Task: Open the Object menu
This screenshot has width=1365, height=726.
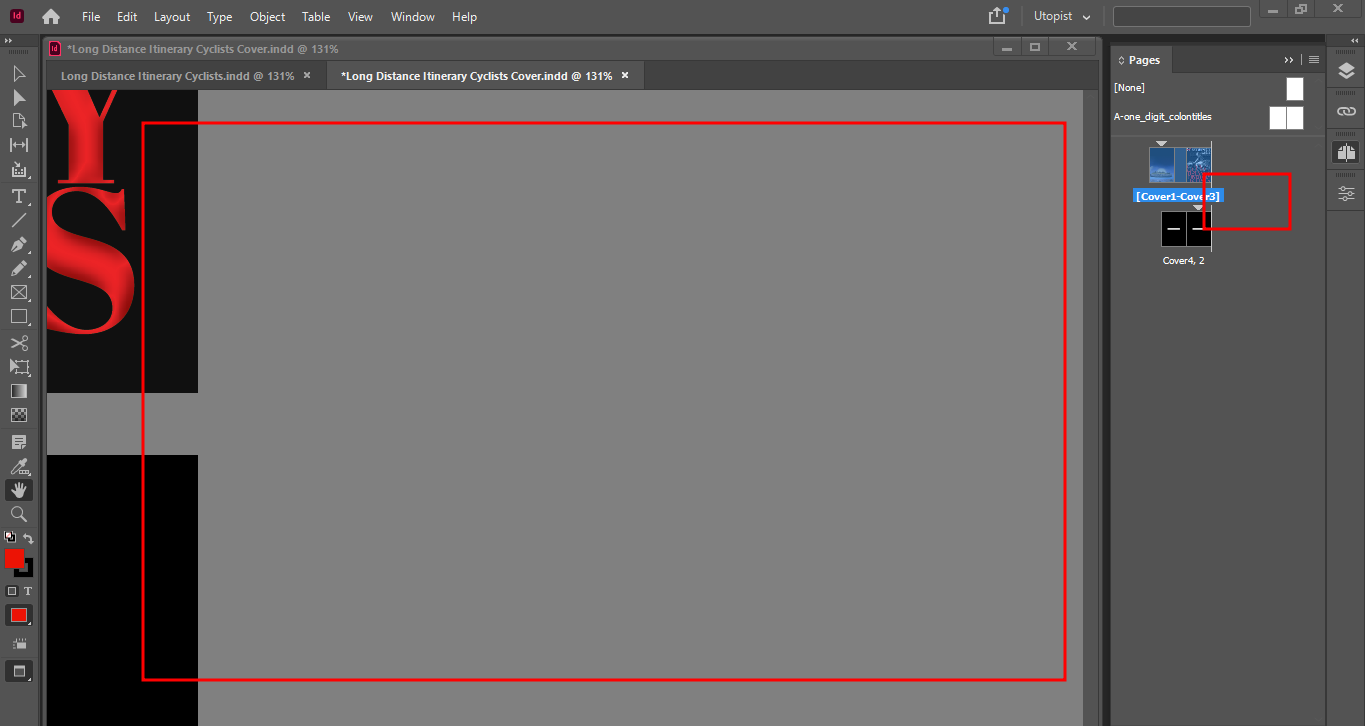Action: point(267,16)
